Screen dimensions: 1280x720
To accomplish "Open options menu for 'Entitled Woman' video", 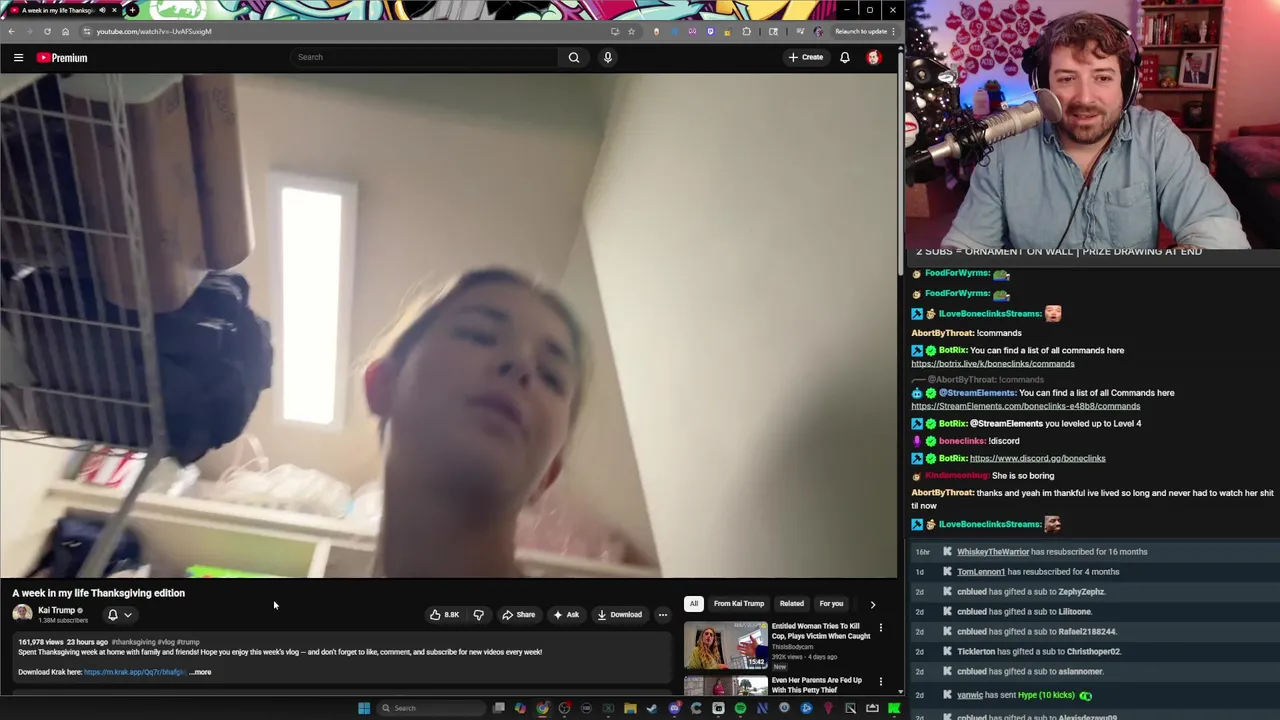I will [x=881, y=628].
